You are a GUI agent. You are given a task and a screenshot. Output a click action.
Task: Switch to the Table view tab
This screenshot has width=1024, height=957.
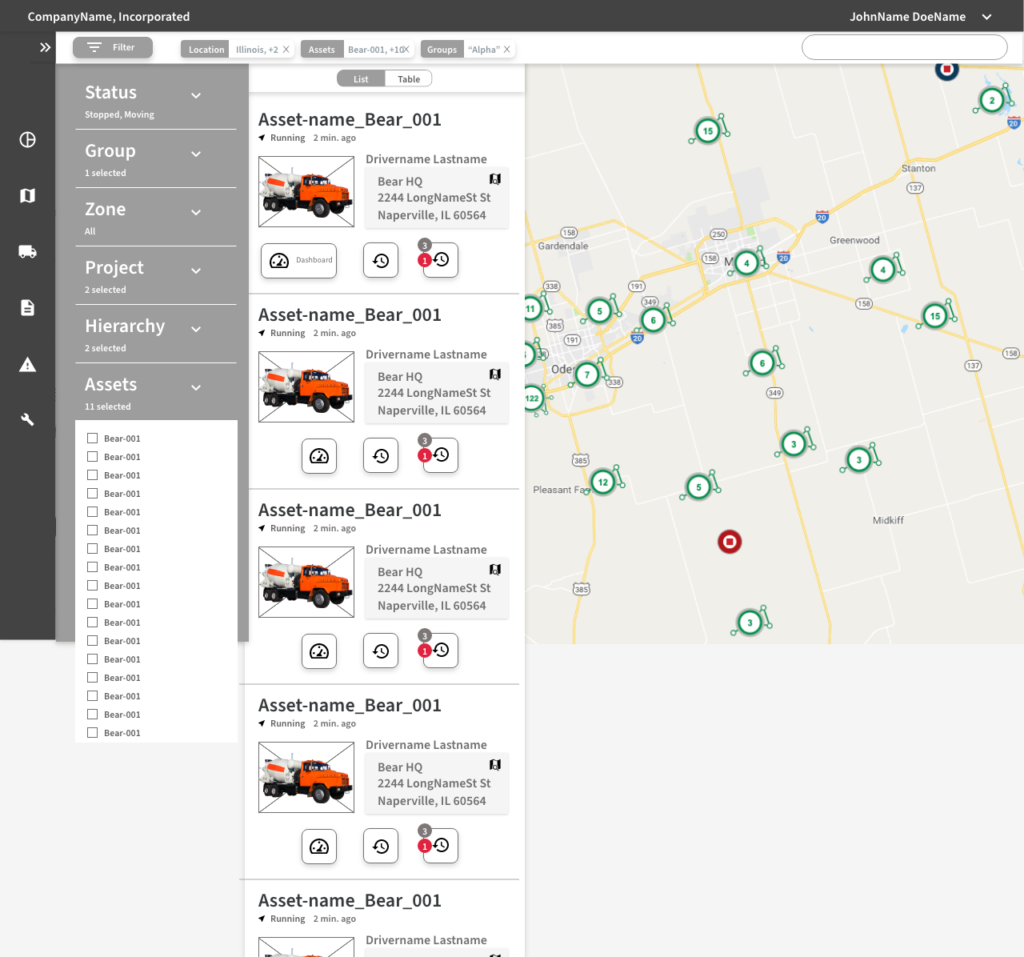(408, 79)
